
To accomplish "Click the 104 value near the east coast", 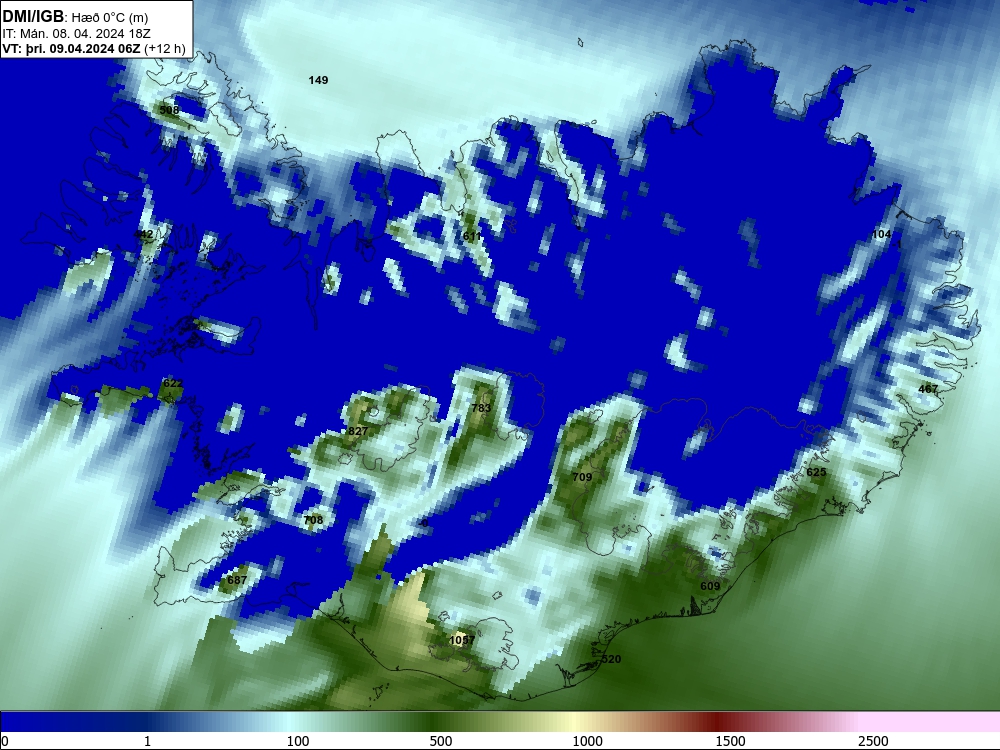I will (881, 234).
